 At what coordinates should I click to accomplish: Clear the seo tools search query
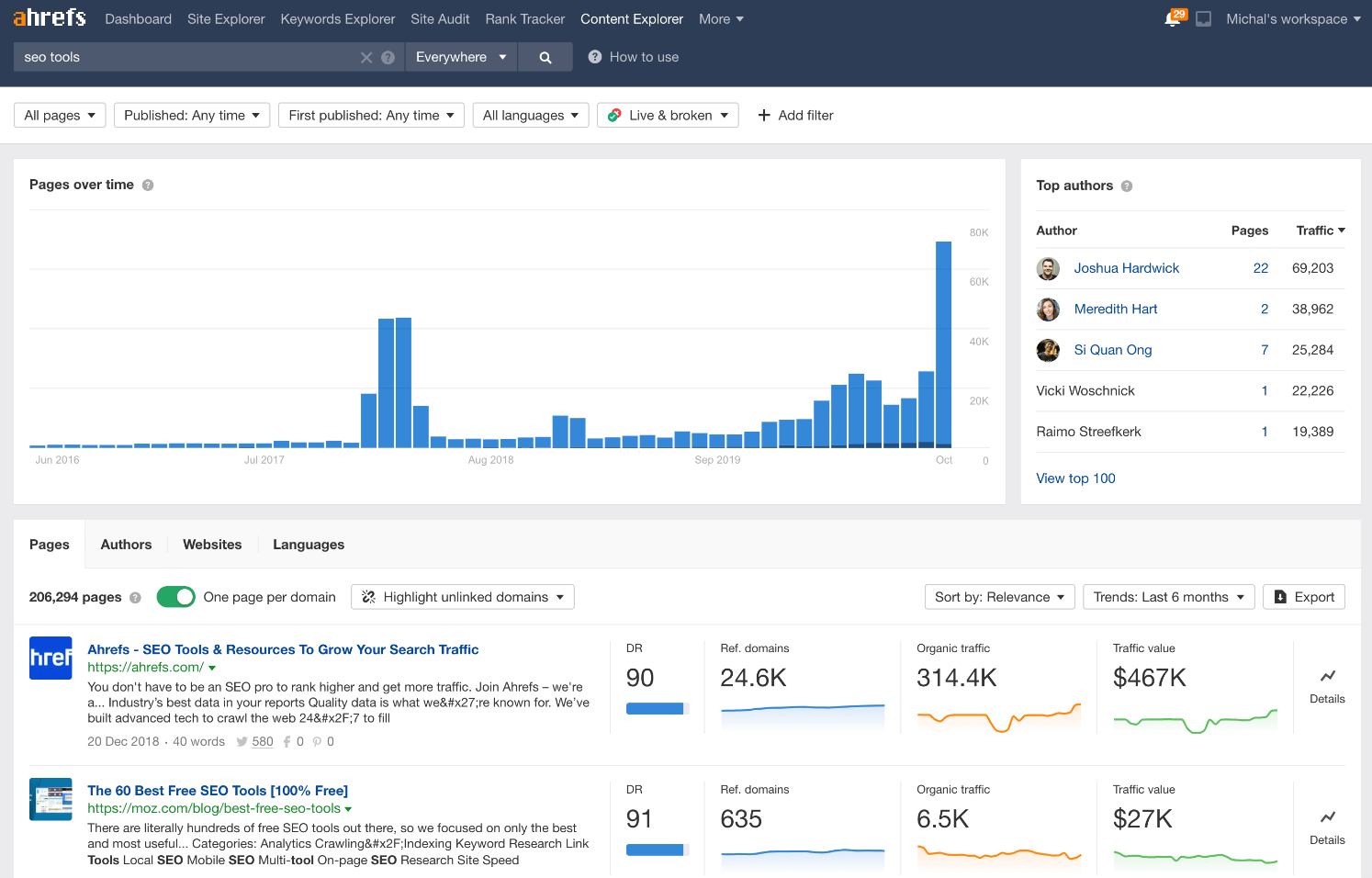[366, 57]
